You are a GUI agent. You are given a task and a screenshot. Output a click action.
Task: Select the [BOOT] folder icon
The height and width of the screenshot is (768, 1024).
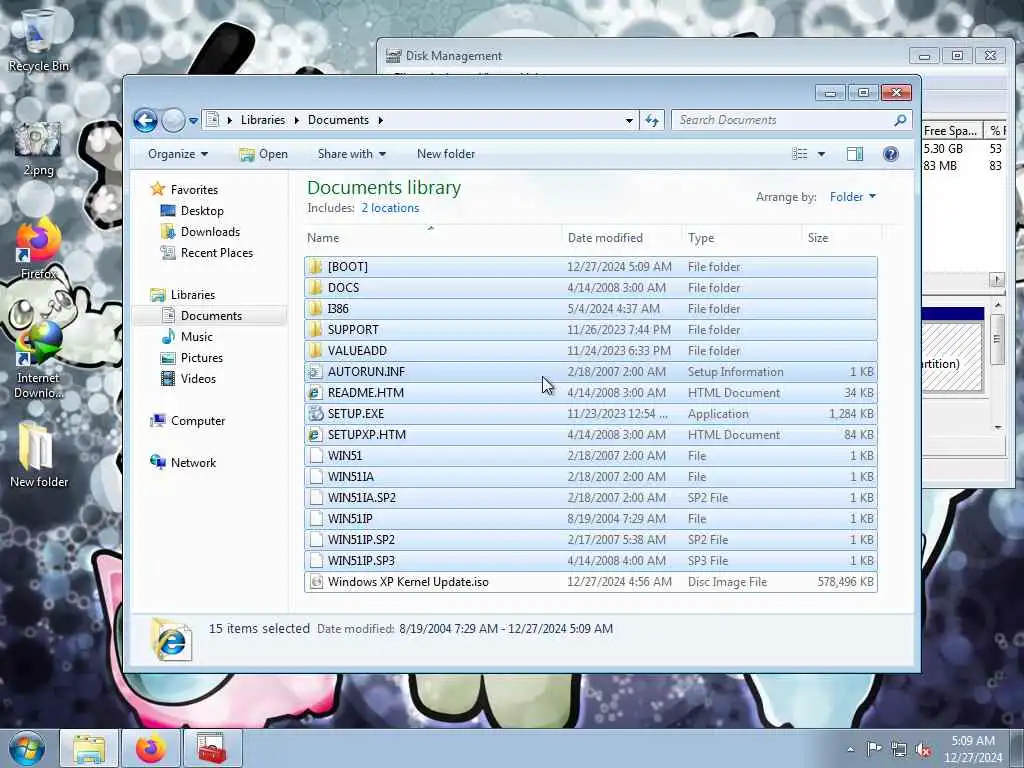click(x=316, y=266)
